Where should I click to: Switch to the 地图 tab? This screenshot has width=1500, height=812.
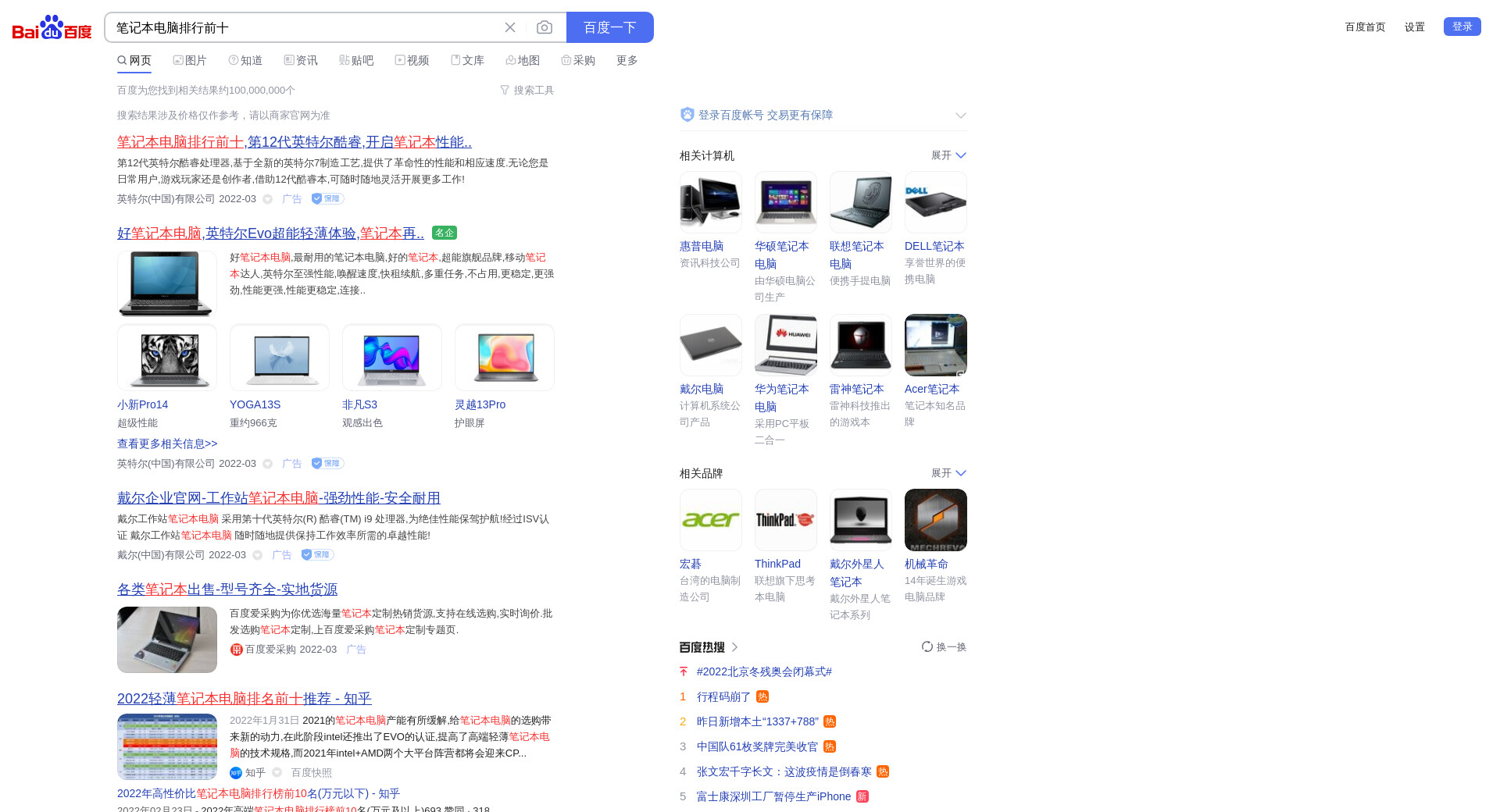523,60
